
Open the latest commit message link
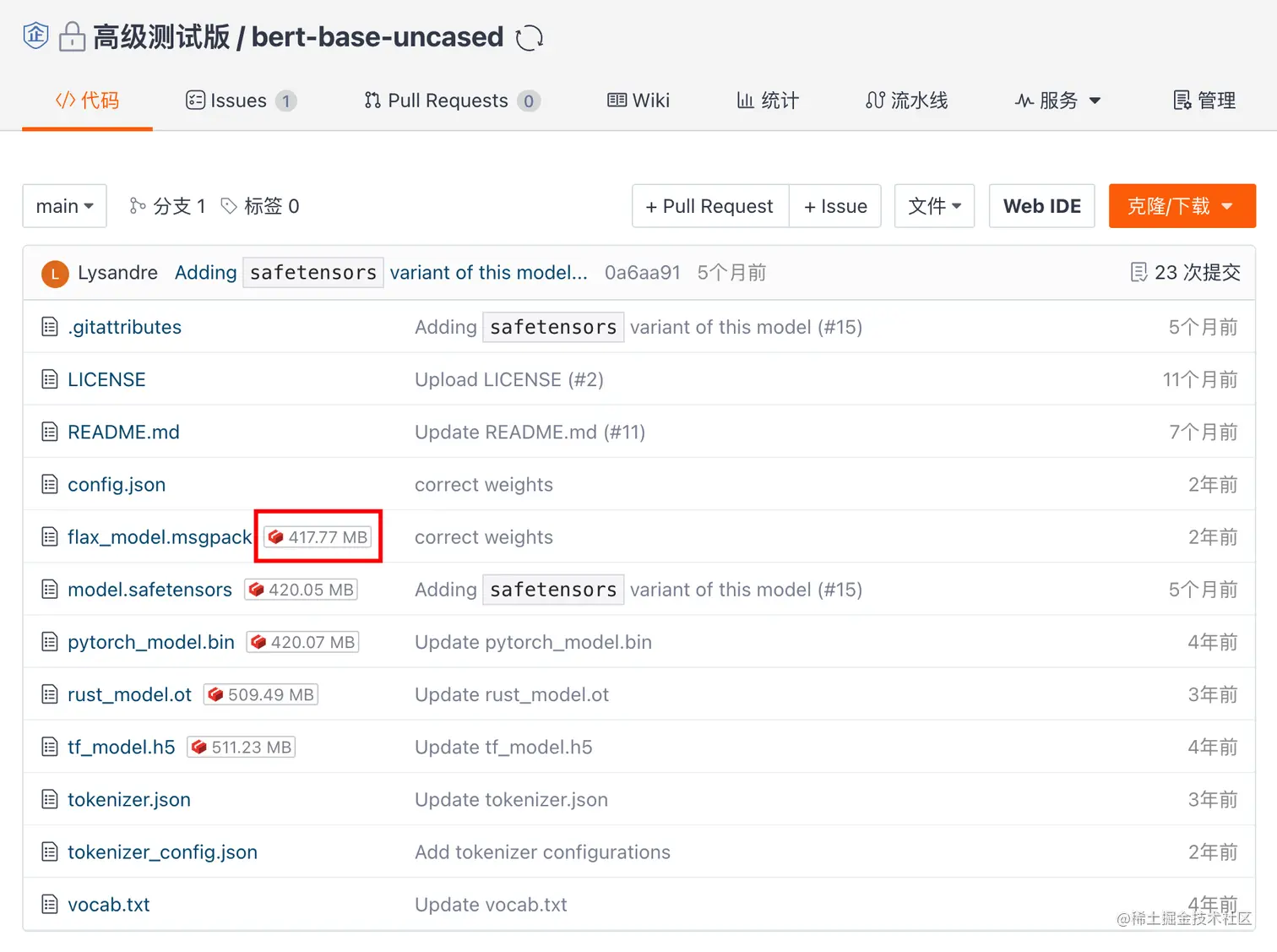pyautogui.click(x=381, y=273)
